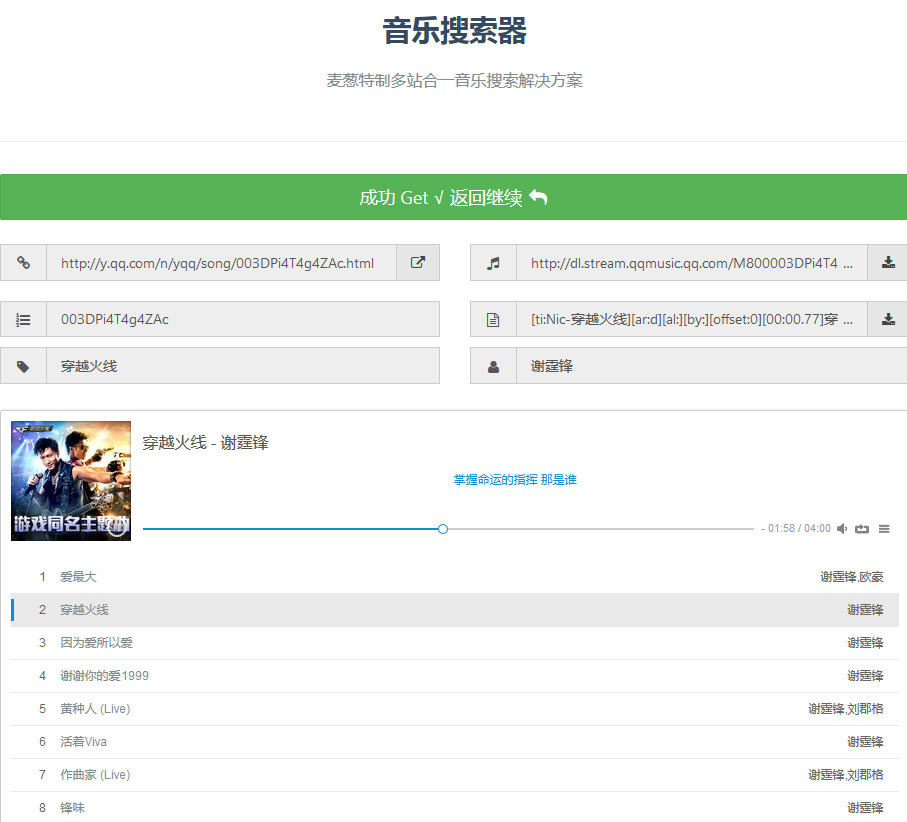Click the tag icon next to 穿越火线
This screenshot has width=907, height=822.
pyautogui.click(x=22, y=365)
